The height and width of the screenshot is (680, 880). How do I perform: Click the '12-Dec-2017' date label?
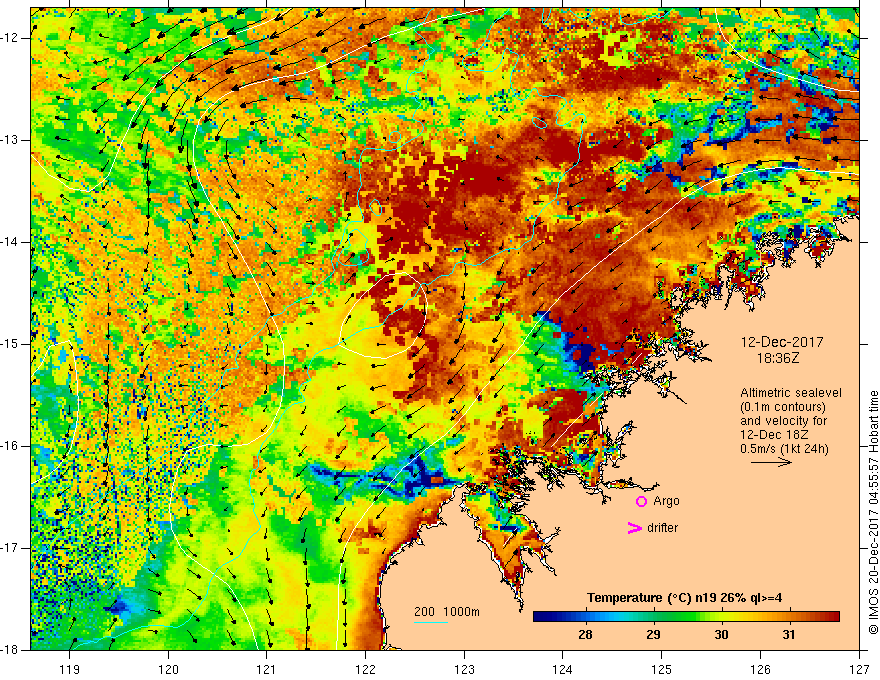(x=782, y=342)
